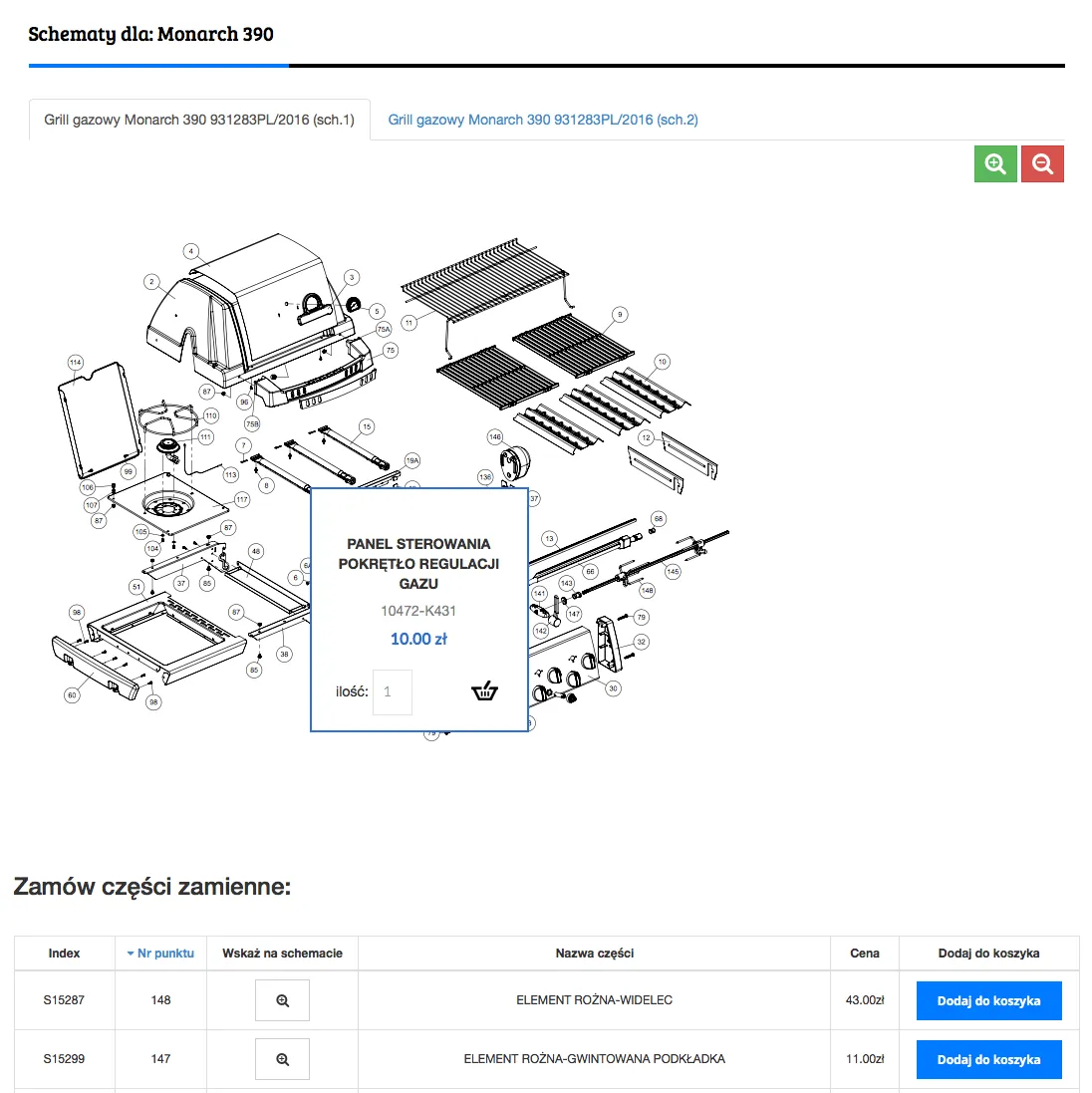Viewport: 1092px width, 1093px height.
Task: Select part marker 30 control panel
Action: pos(613,688)
